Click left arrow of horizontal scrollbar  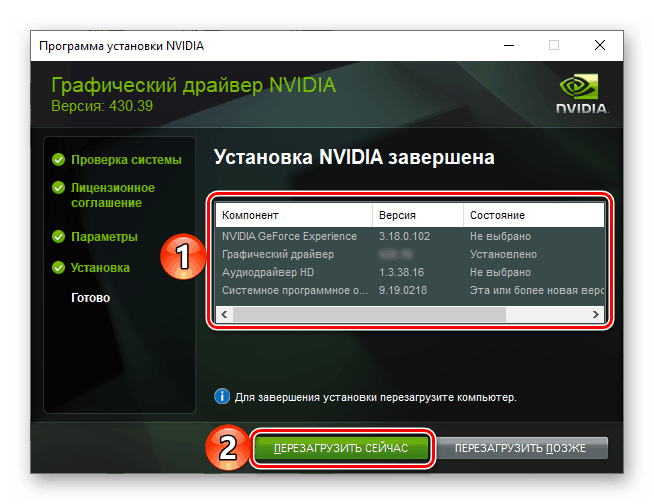[x=224, y=314]
